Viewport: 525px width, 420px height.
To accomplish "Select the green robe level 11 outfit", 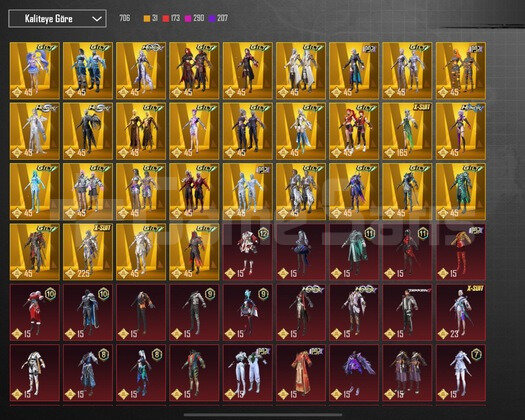I will pyautogui.click(x=354, y=252).
